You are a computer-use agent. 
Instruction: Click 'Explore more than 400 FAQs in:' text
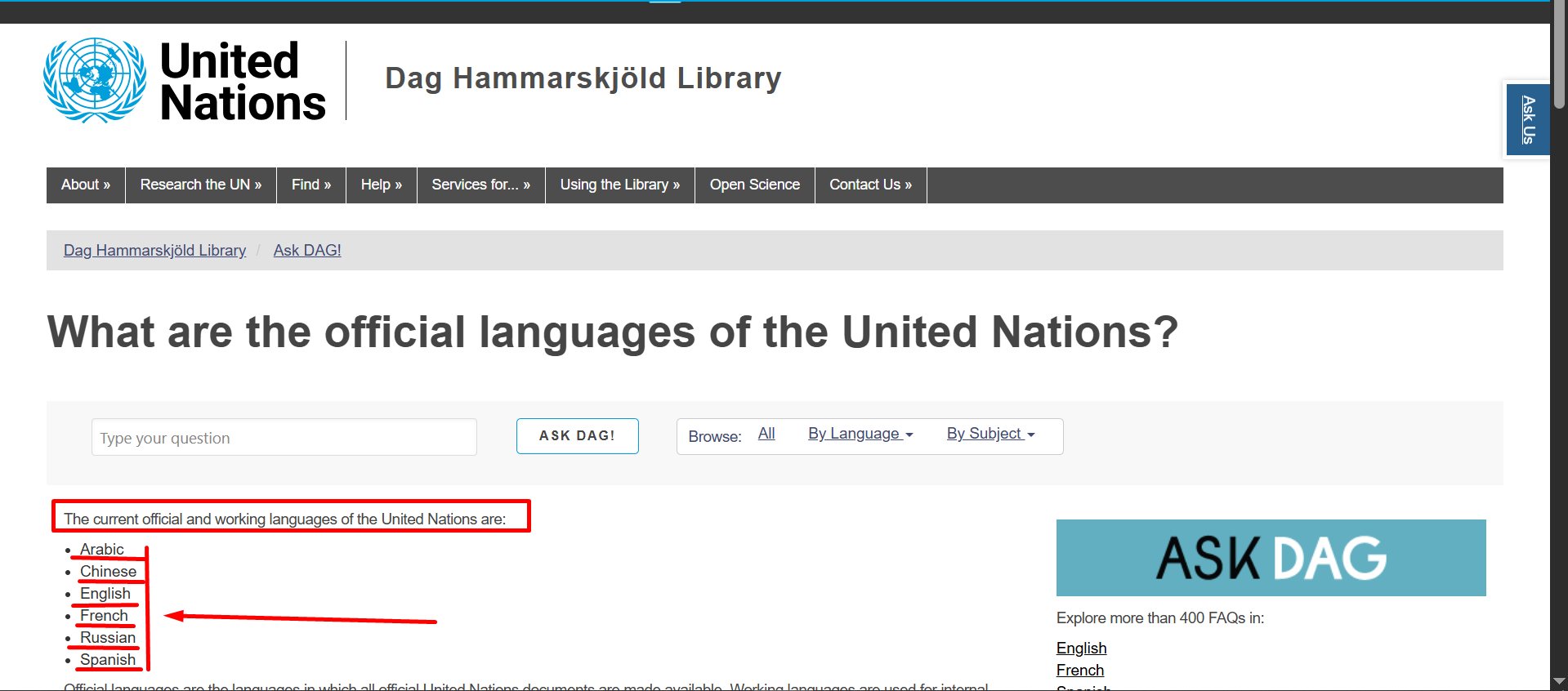(1160, 618)
